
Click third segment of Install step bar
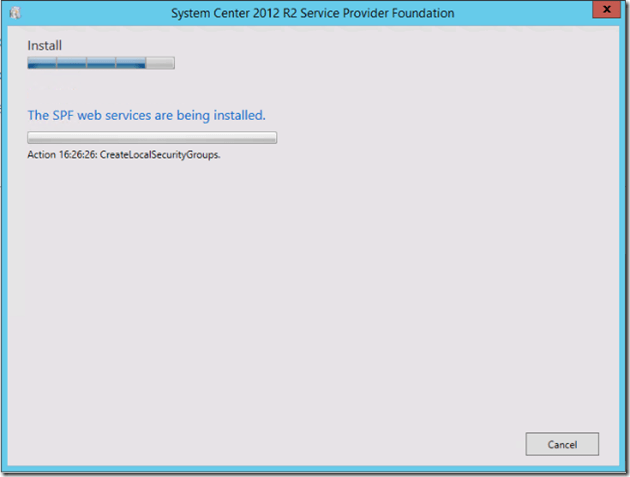(101, 63)
